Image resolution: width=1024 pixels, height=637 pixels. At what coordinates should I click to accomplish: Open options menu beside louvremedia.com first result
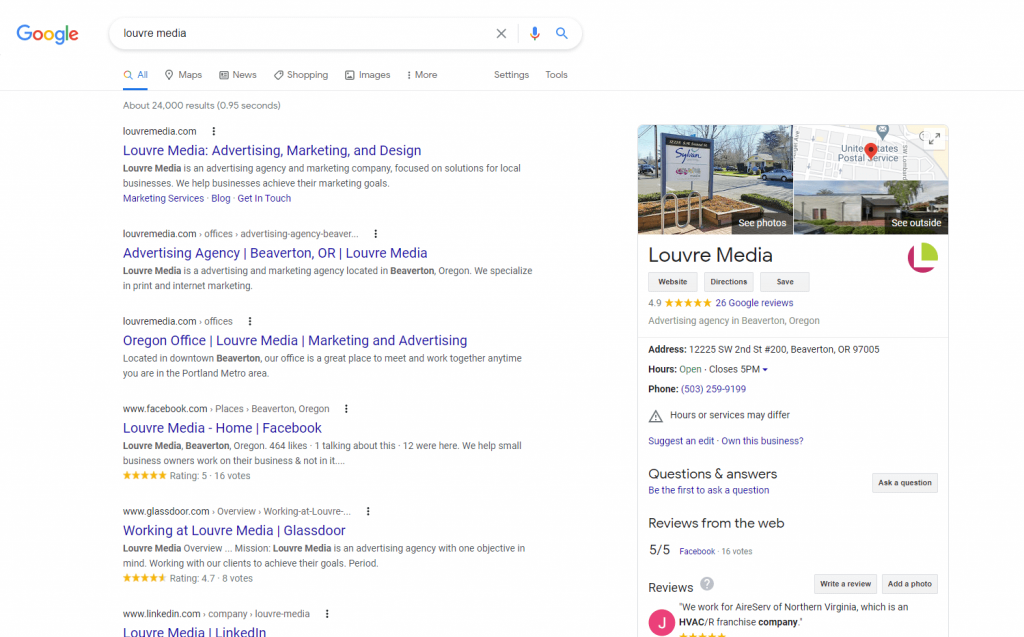[214, 131]
